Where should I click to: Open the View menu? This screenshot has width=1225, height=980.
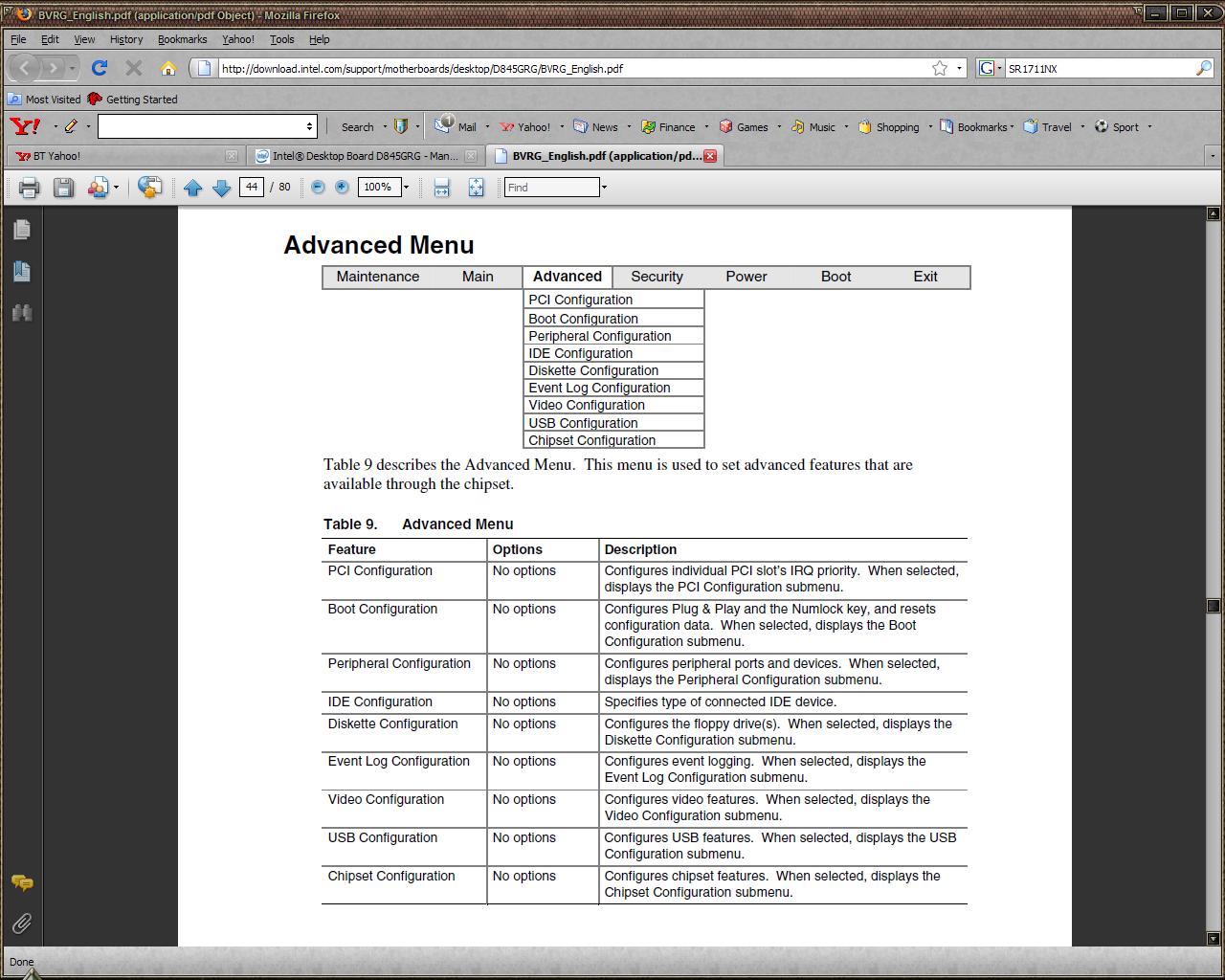84,39
